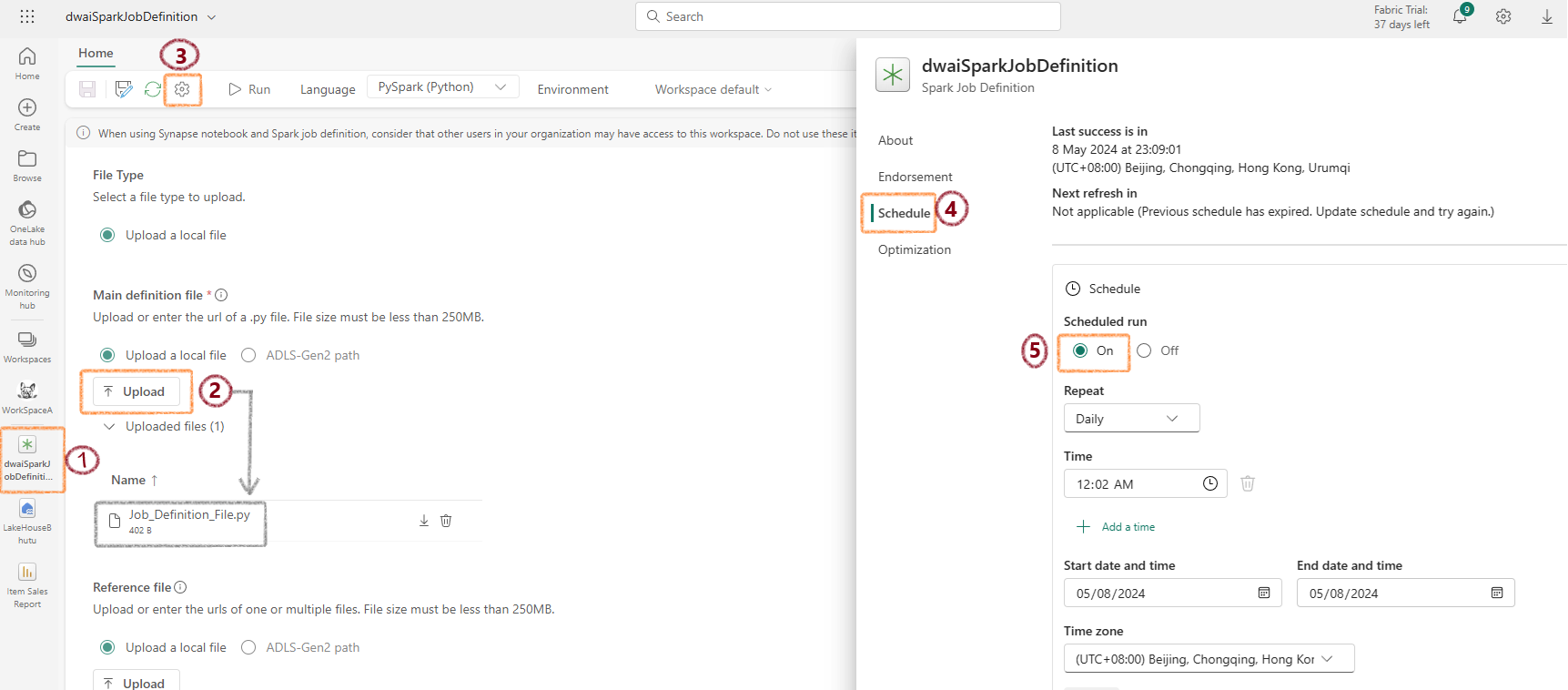Screen dimensions: 1568x690
Task: Open Browse in the sidebar
Action: point(27,166)
